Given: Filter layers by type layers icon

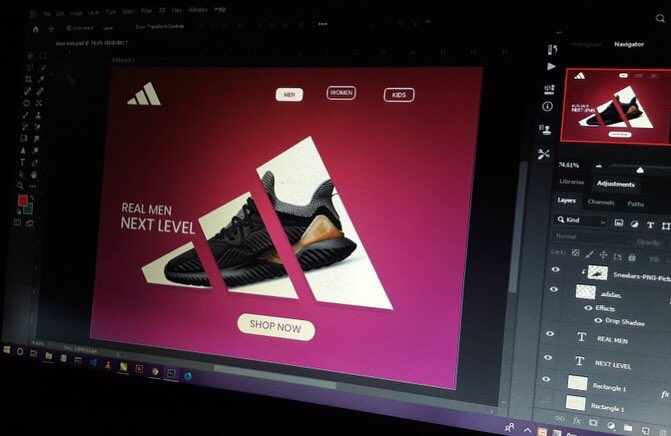Looking at the screenshot, I should tap(650, 225).
